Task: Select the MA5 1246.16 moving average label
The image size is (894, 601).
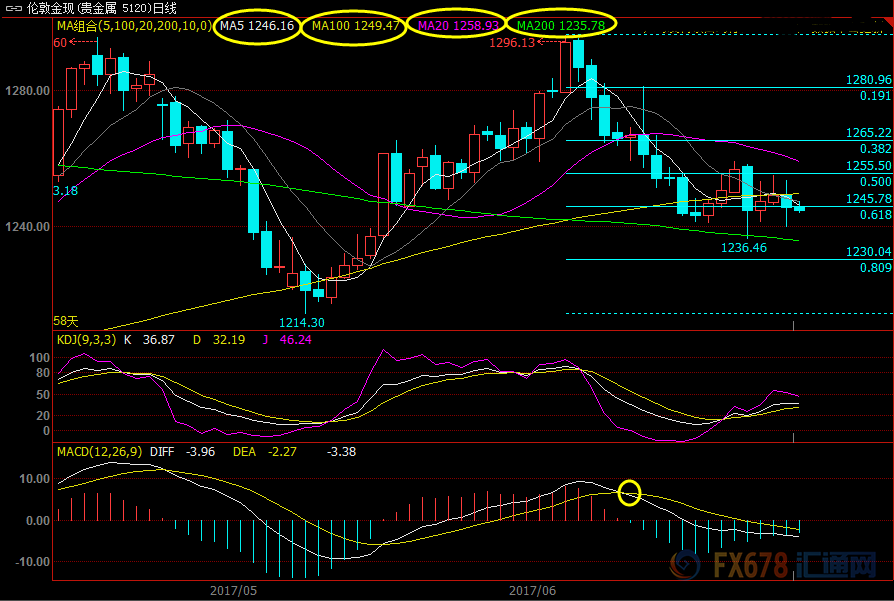Action: tap(258, 25)
